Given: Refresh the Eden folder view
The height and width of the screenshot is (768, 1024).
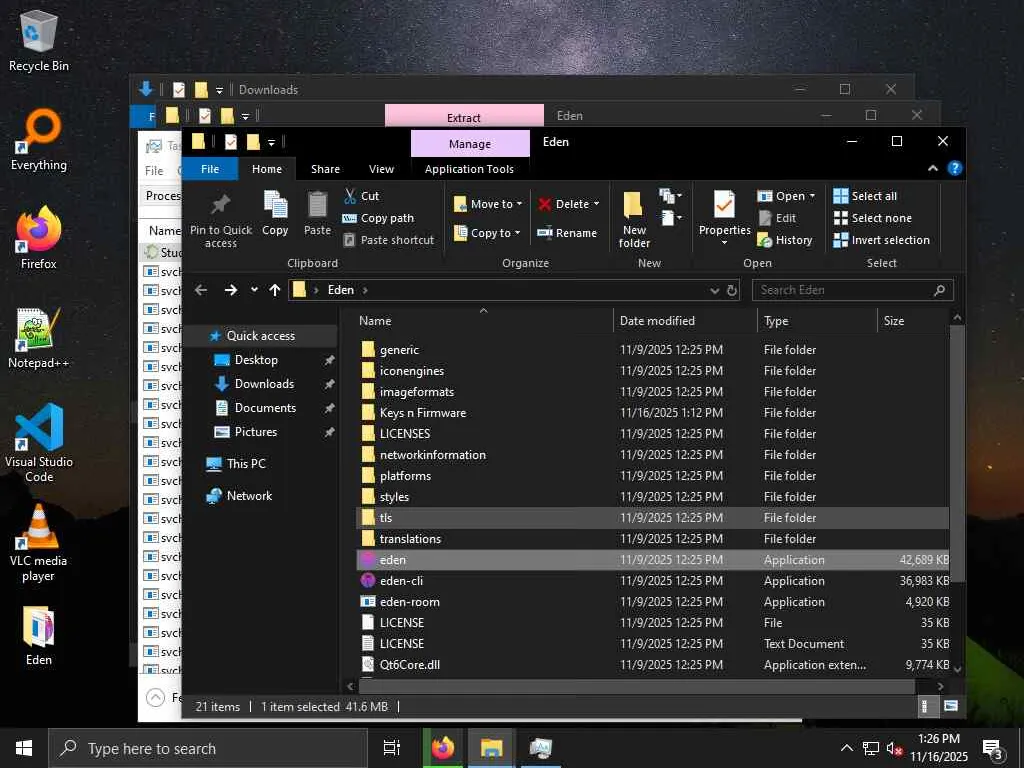Looking at the screenshot, I should tap(732, 290).
